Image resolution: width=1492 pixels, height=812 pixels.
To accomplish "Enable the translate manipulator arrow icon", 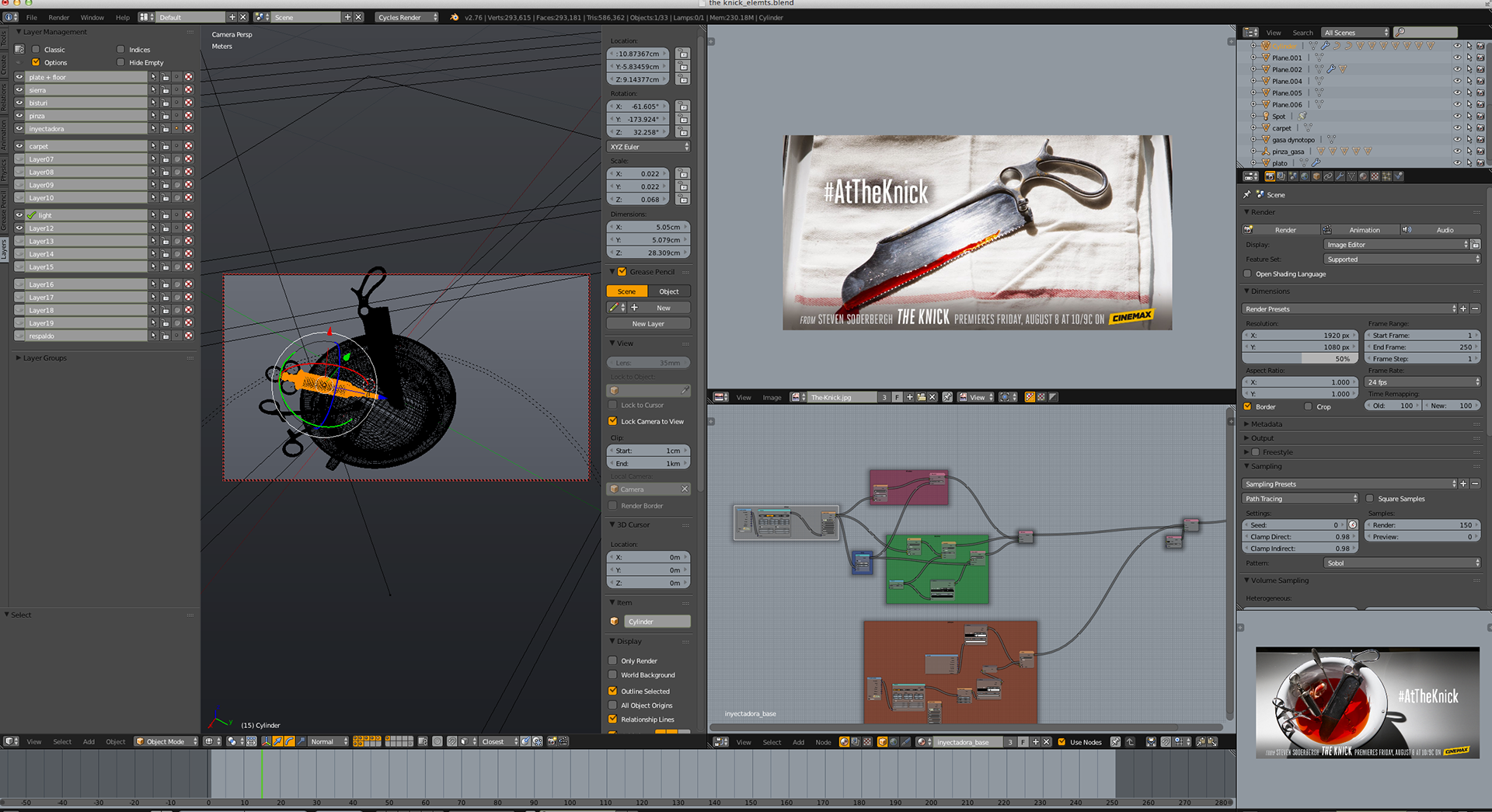I will tap(277, 741).
